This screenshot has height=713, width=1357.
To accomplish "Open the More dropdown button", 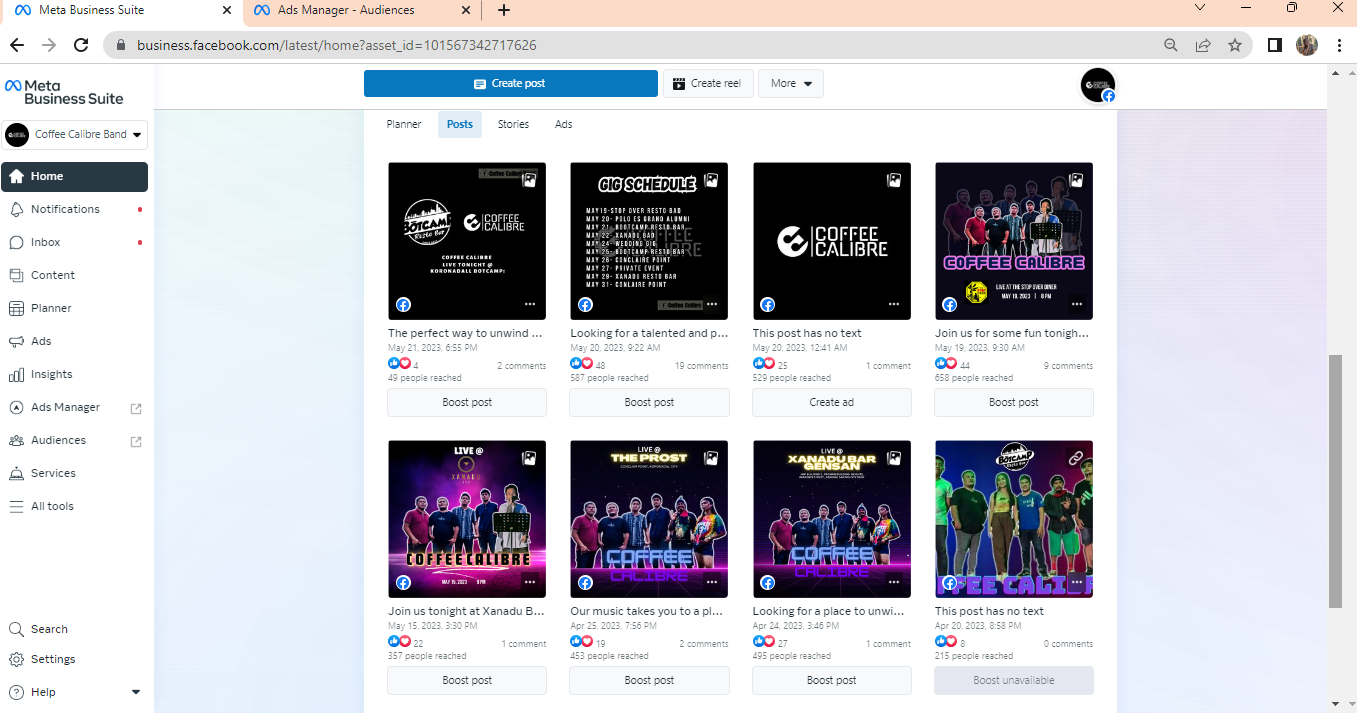I will (x=790, y=84).
